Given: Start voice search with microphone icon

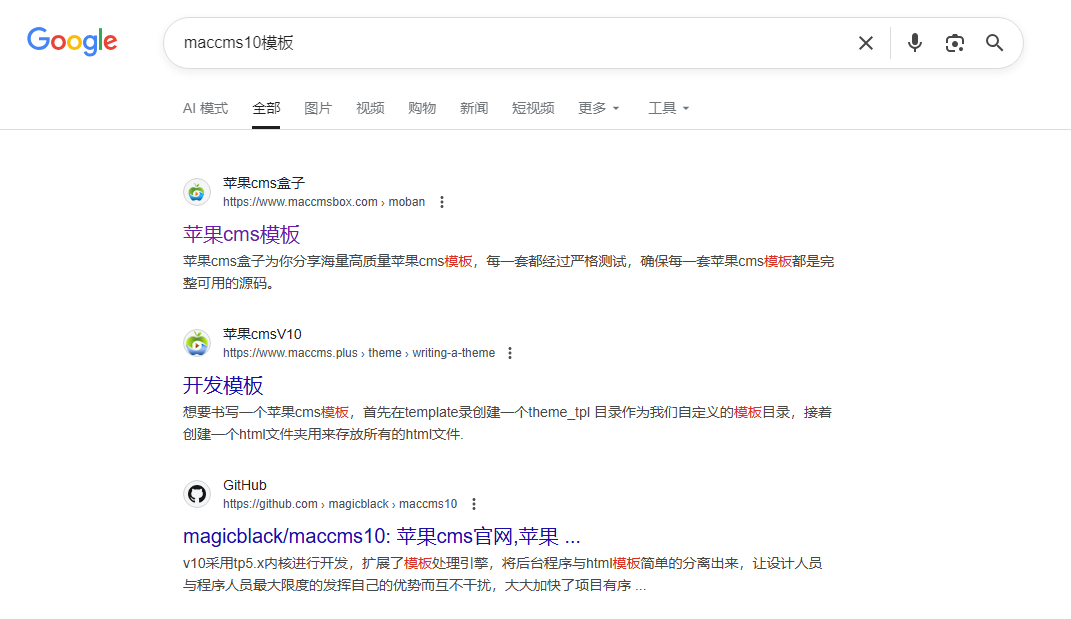Looking at the screenshot, I should [x=914, y=43].
